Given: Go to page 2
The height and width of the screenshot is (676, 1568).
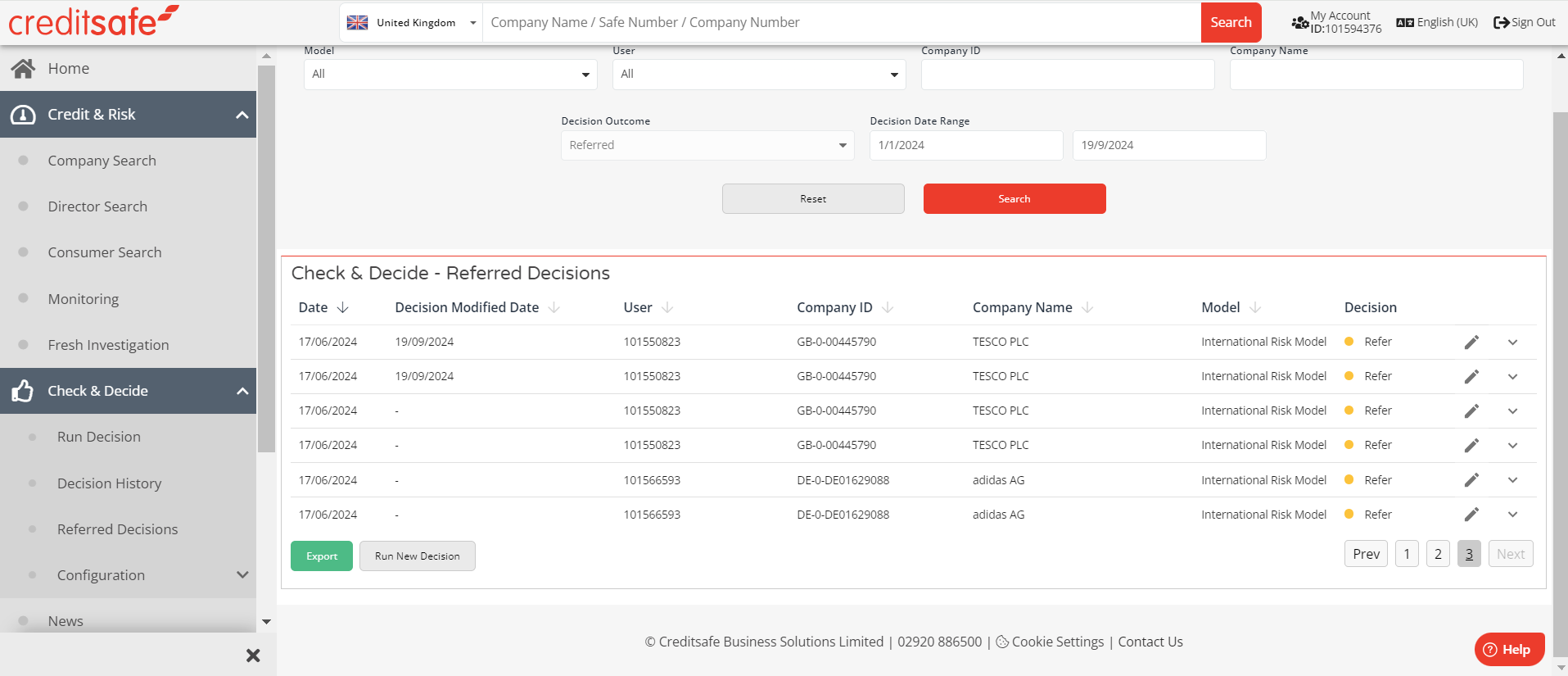Looking at the screenshot, I should pyautogui.click(x=1438, y=554).
